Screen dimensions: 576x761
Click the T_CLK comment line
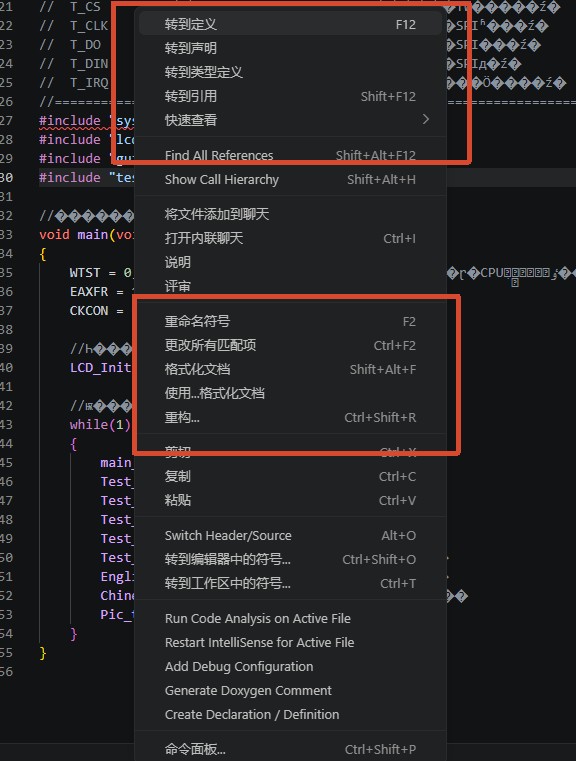click(x=74, y=25)
